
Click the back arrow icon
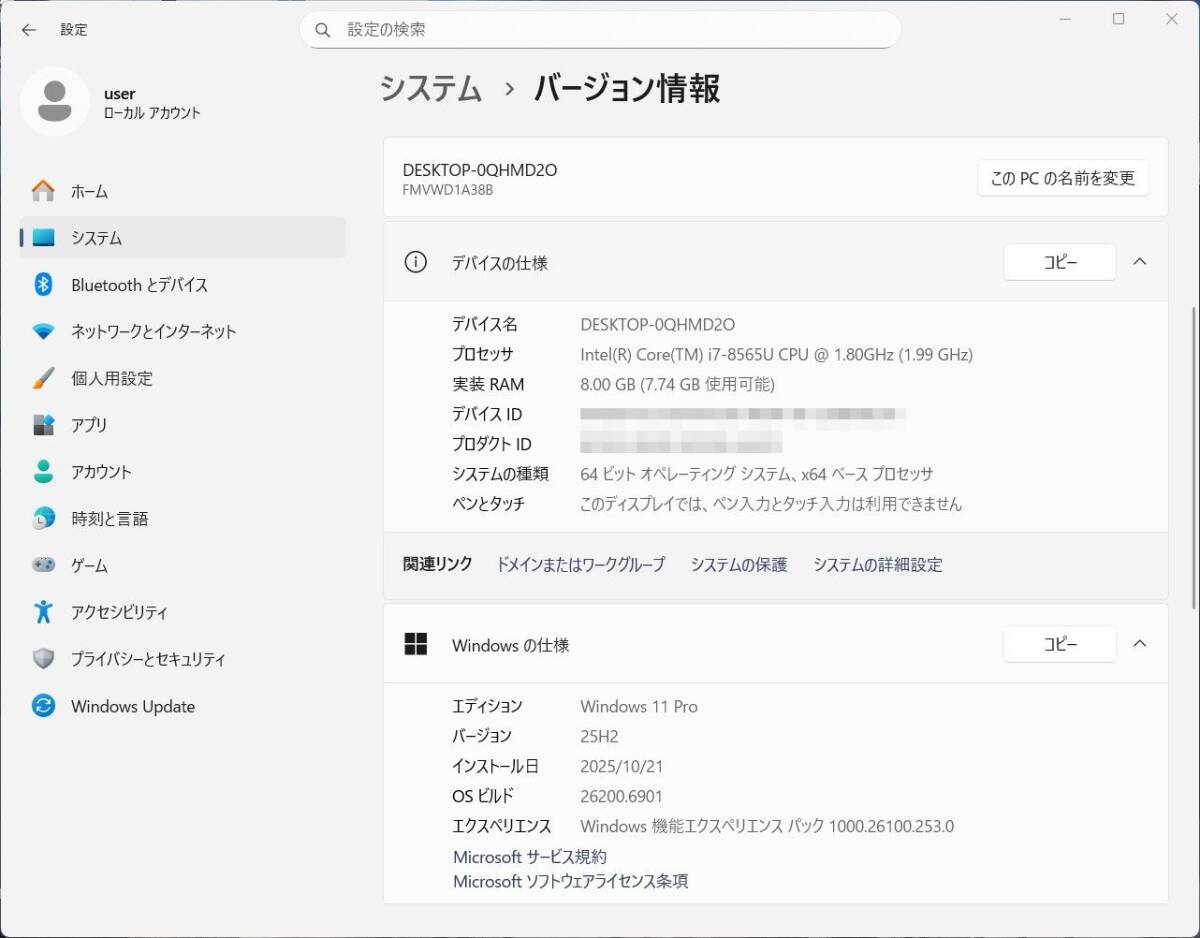click(x=28, y=30)
